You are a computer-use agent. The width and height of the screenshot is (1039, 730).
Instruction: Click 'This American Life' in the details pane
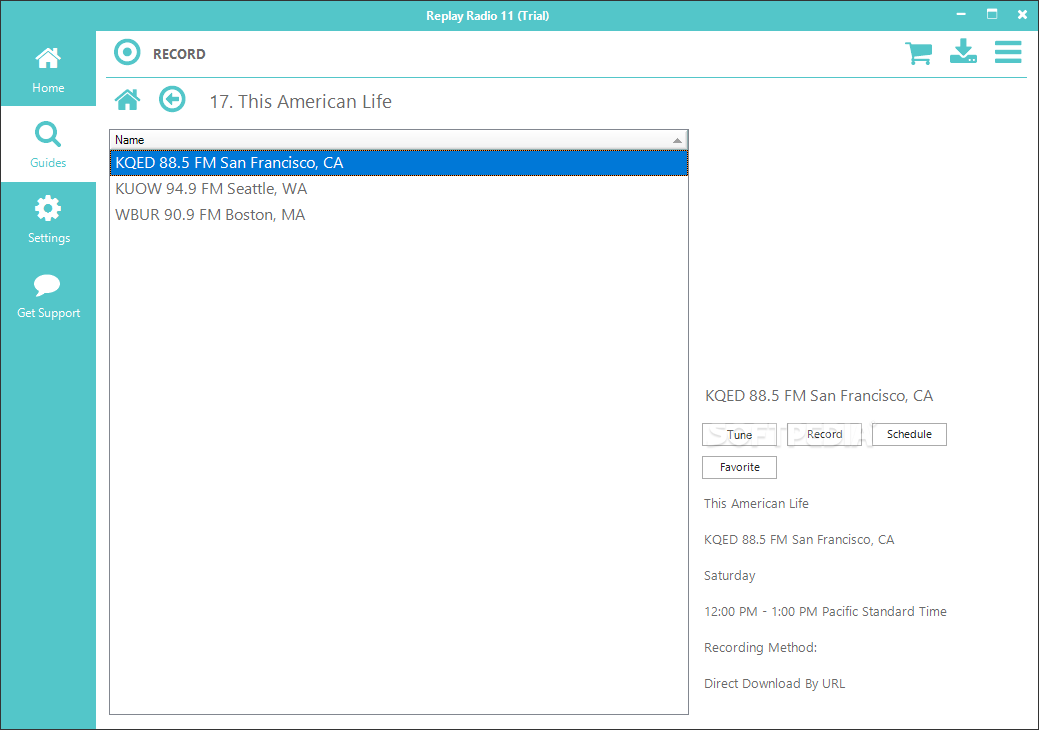[x=756, y=503]
